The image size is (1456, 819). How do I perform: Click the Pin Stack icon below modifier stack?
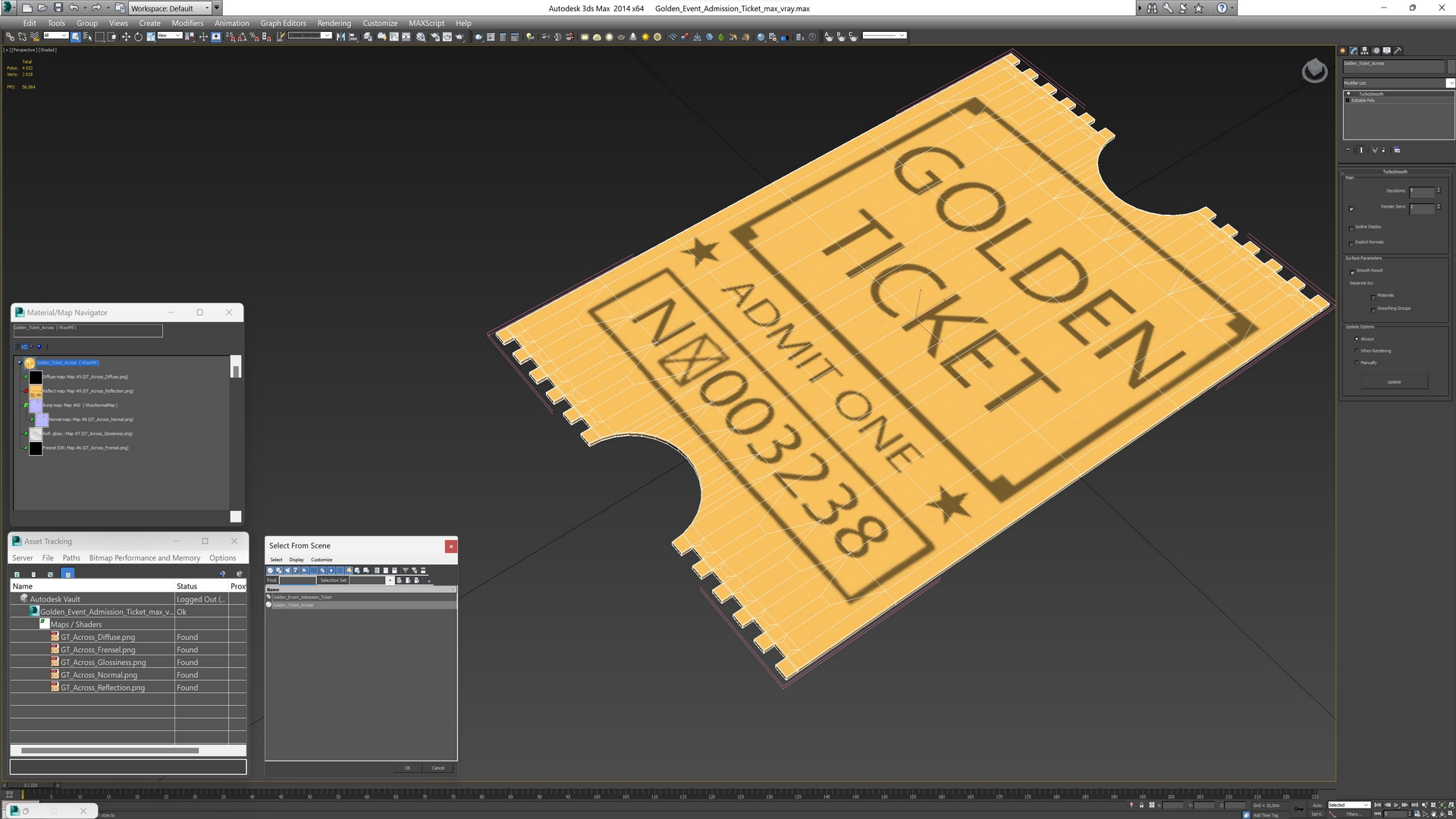coord(1348,150)
